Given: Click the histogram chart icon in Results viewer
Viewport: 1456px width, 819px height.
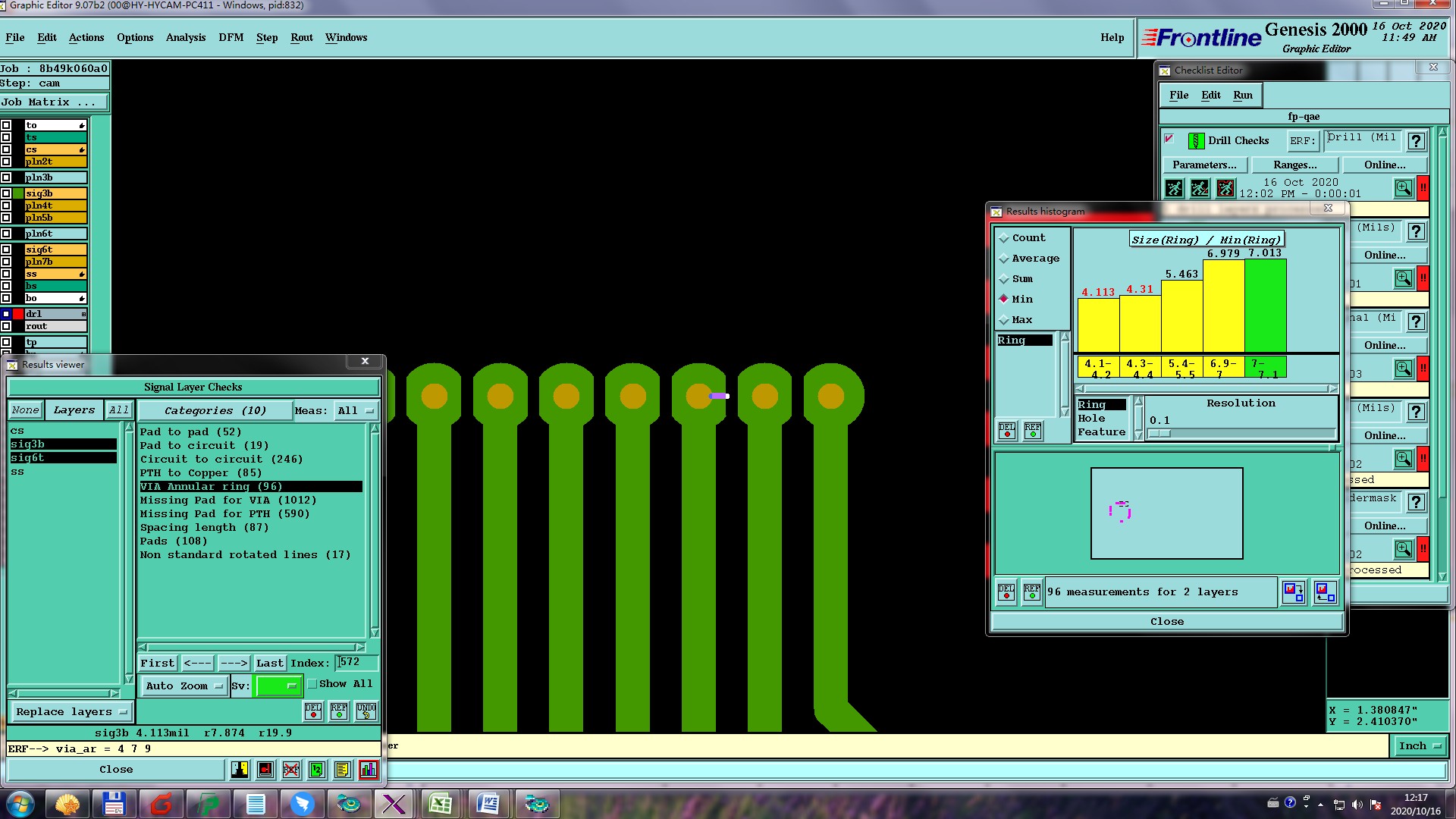Looking at the screenshot, I should 369,770.
